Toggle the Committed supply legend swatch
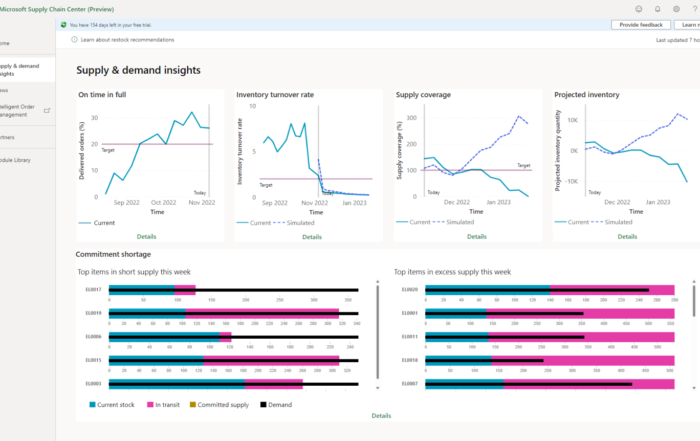 tap(193, 404)
